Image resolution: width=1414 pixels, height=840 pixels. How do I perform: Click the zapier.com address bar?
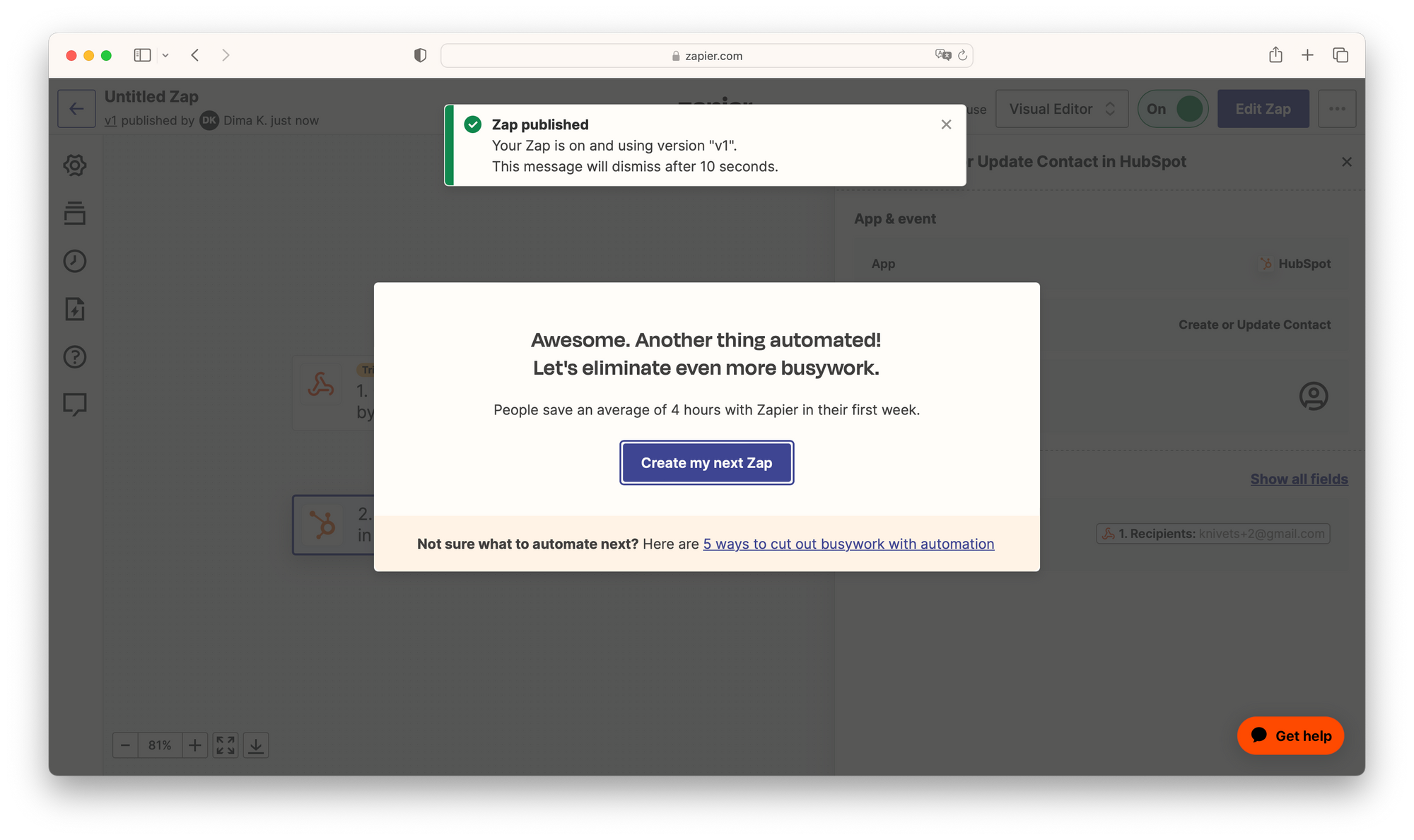click(707, 56)
